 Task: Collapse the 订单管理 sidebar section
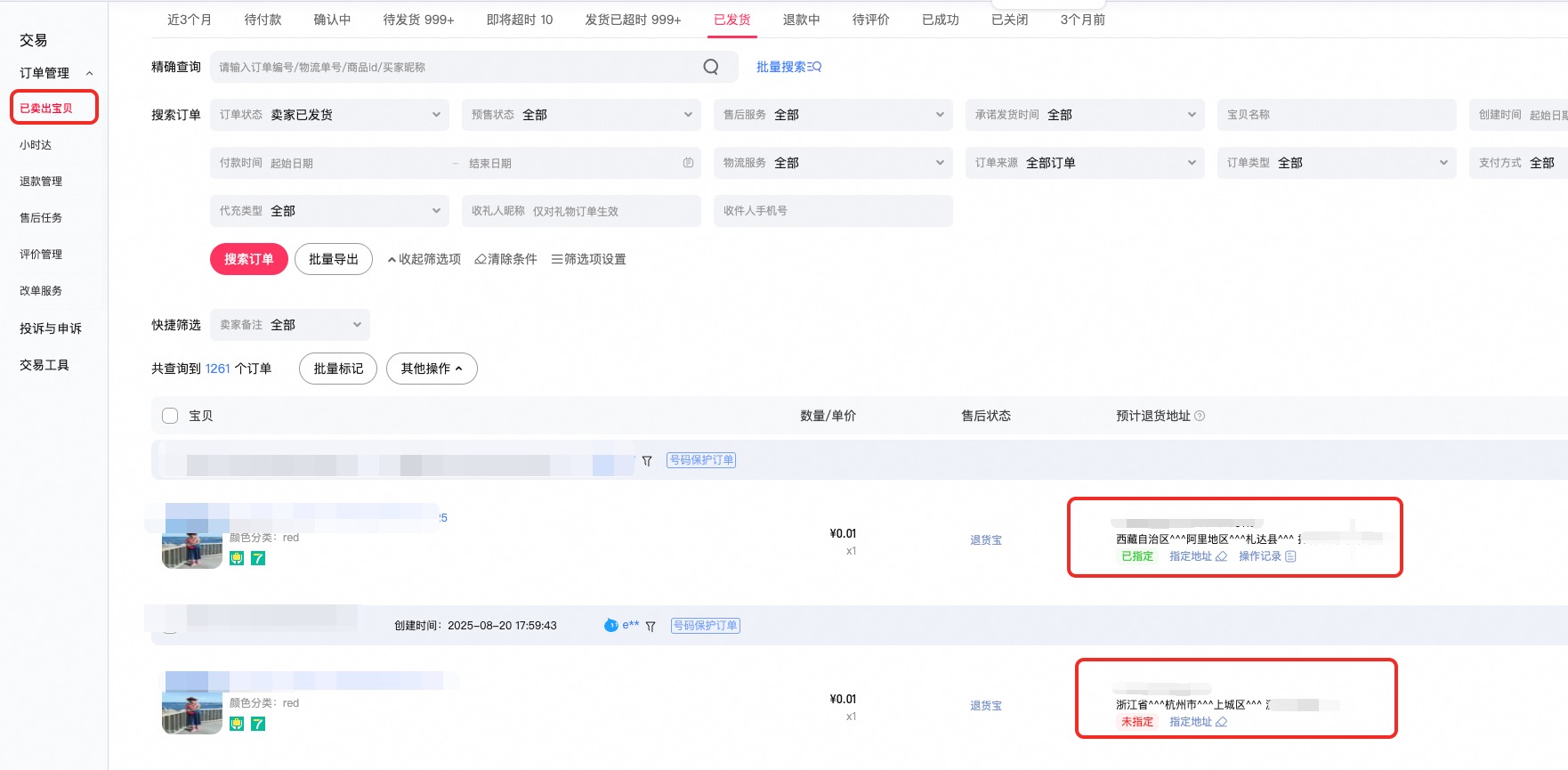pos(89,73)
